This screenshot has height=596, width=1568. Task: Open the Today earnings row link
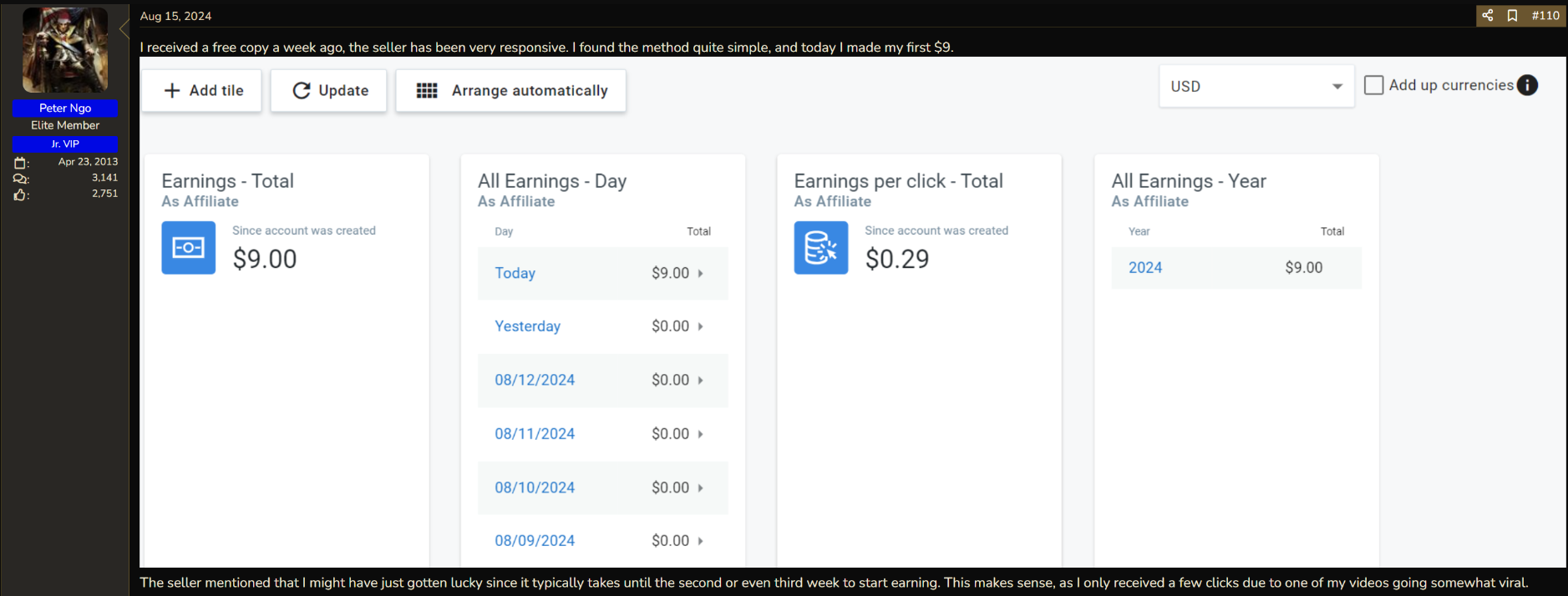click(x=515, y=273)
